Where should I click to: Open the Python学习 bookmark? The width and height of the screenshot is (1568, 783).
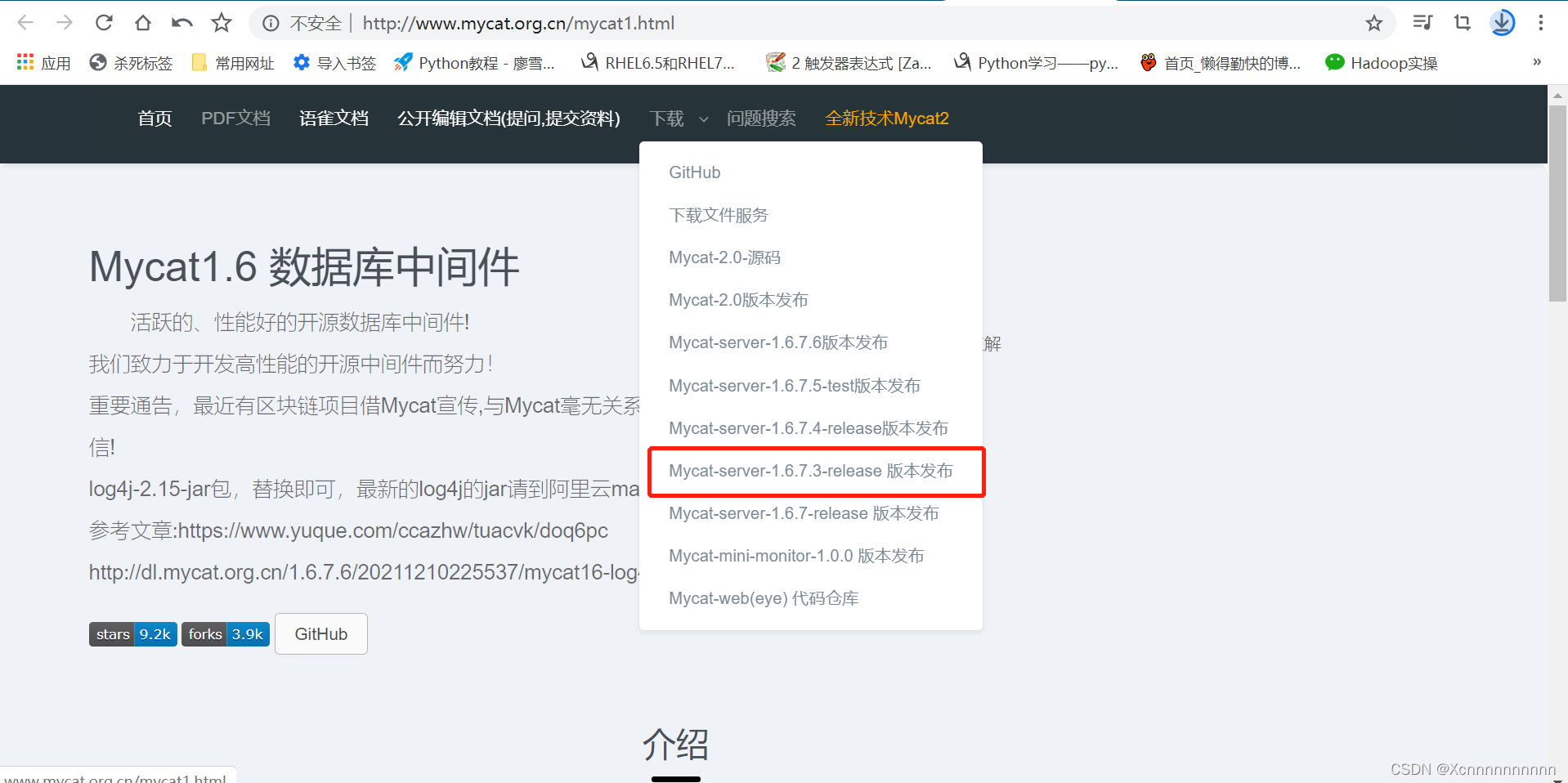pos(1037,63)
